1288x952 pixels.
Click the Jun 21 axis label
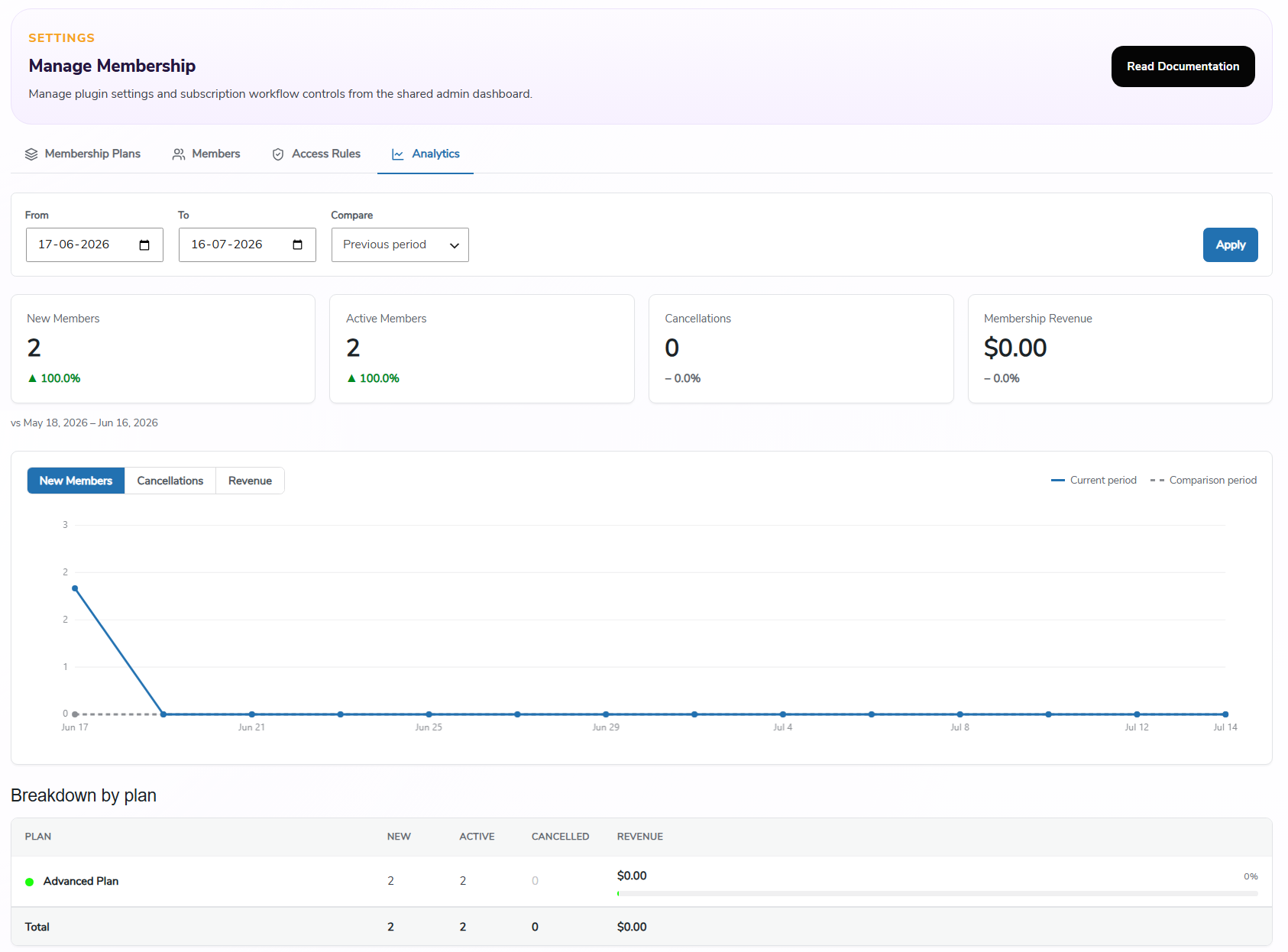click(x=251, y=727)
